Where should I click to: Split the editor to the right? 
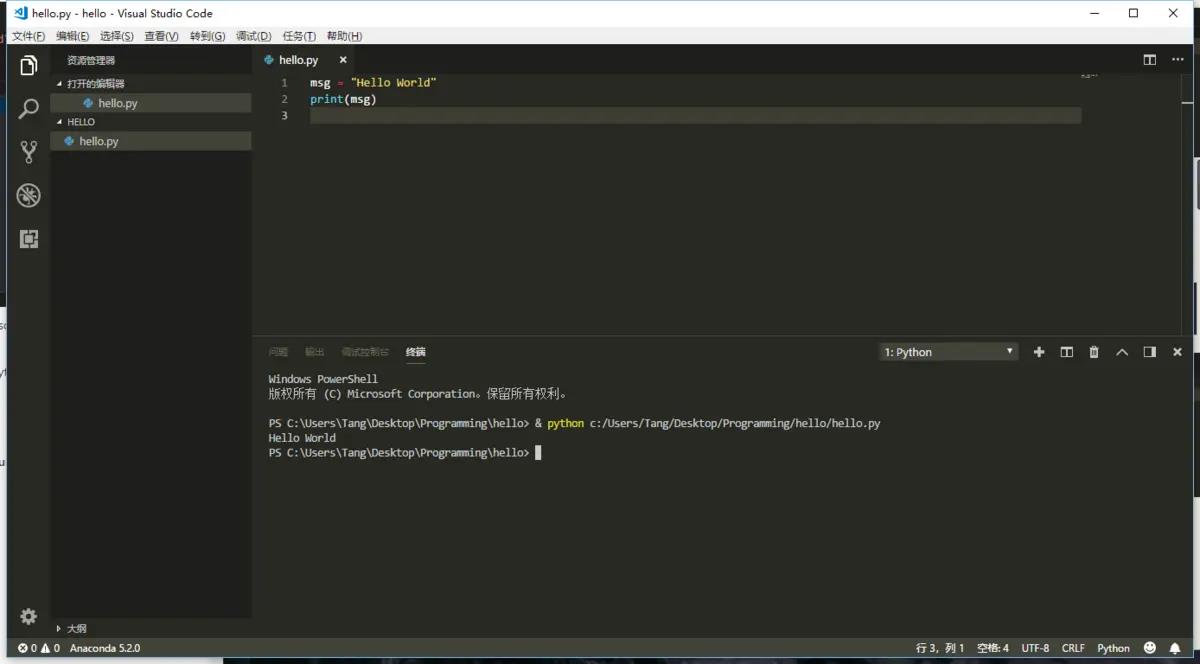(x=1150, y=60)
